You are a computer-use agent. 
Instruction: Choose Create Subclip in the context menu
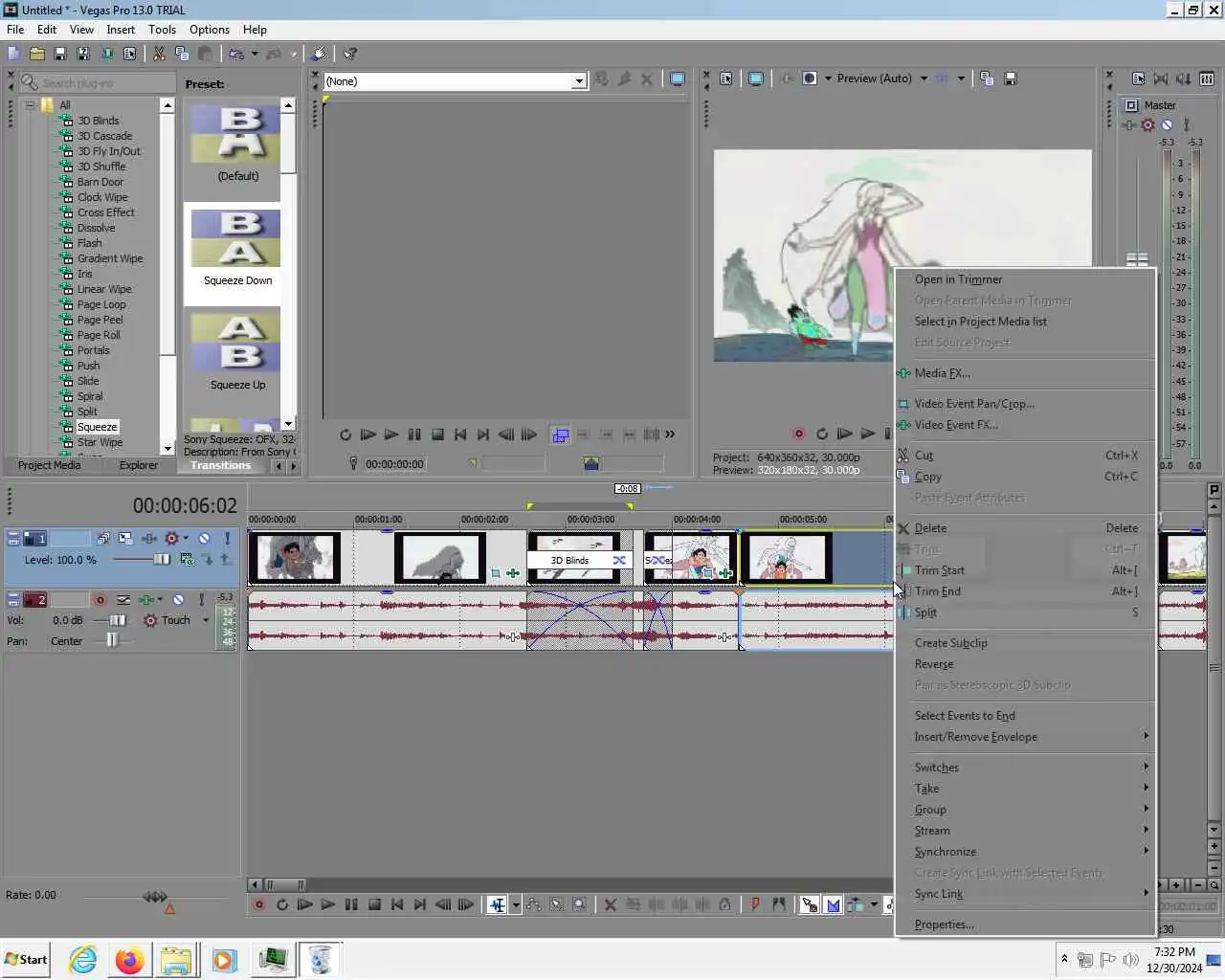point(1025,643)
